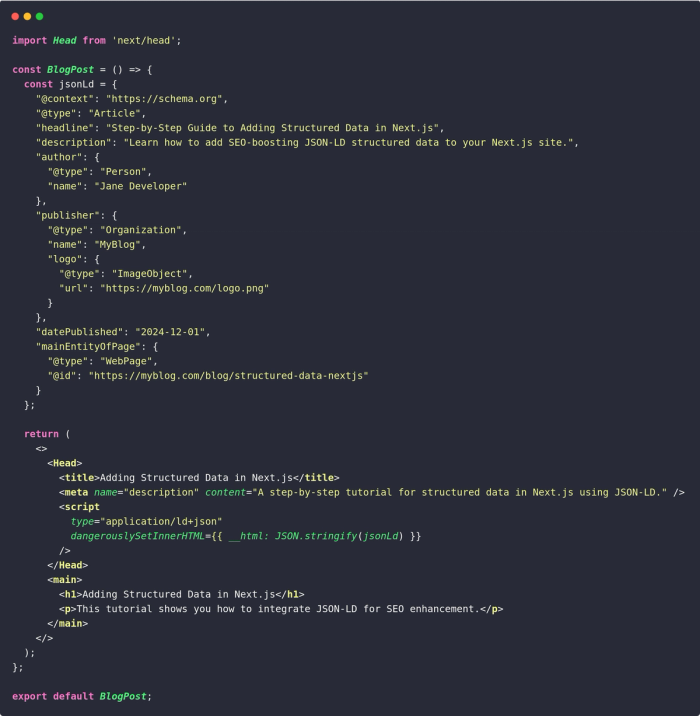Click the BlogPost component name in the const declaration
Viewport: 700px width, 716px height.
[x=70, y=69]
